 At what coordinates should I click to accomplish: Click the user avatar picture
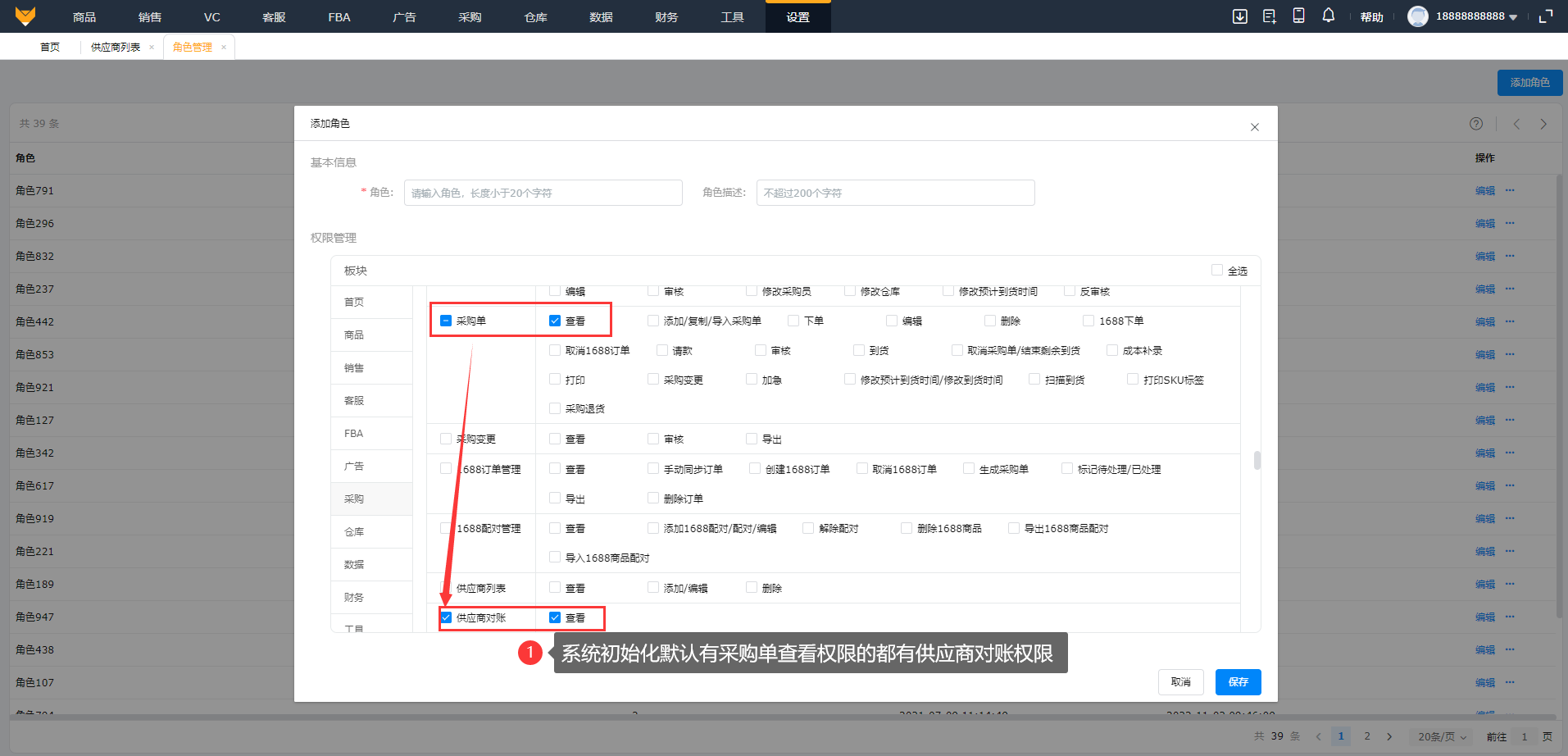(x=1417, y=16)
